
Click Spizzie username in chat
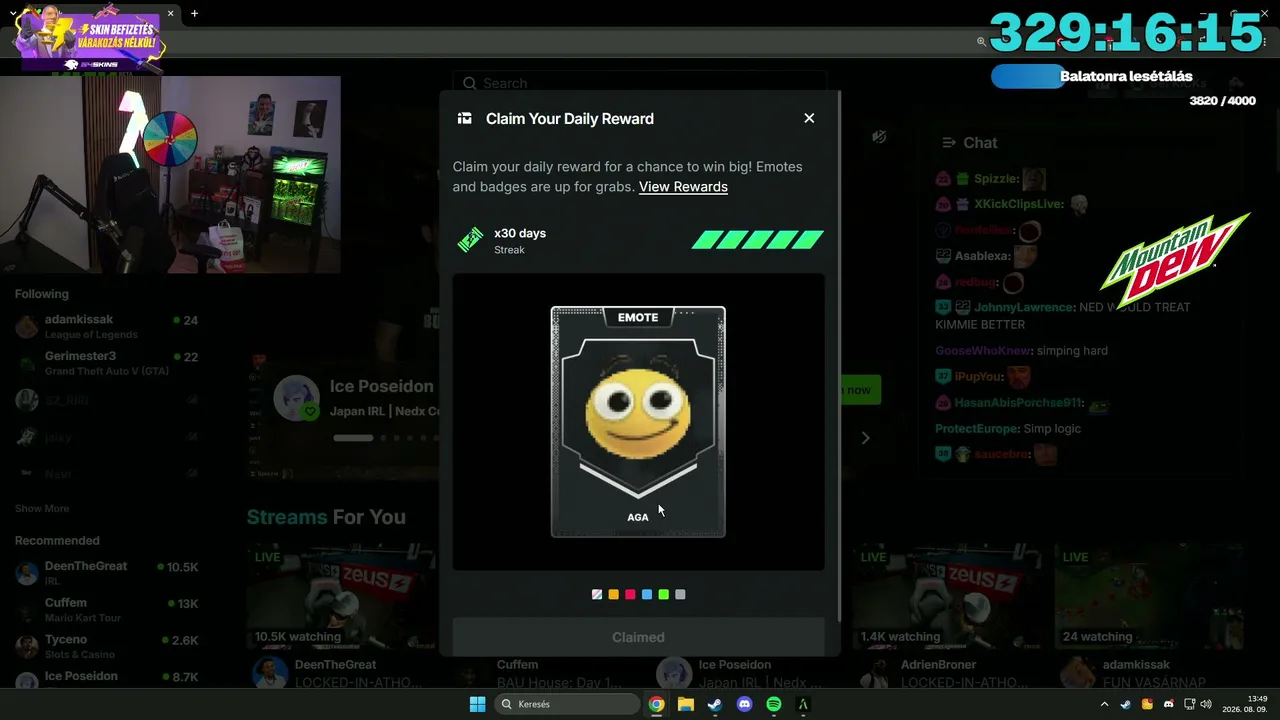pyautogui.click(x=995, y=179)
